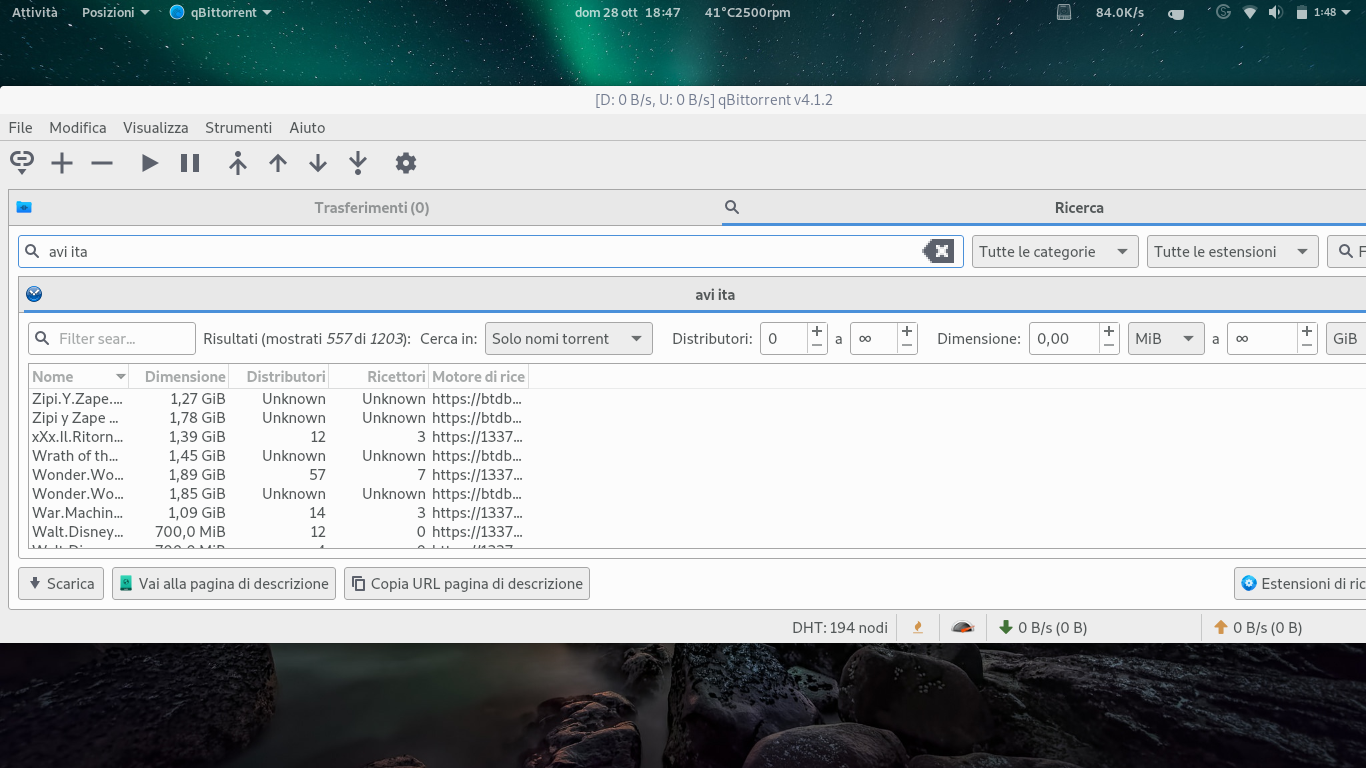Increase maximum Dimensione with plus button

[x=1307, y=331]
